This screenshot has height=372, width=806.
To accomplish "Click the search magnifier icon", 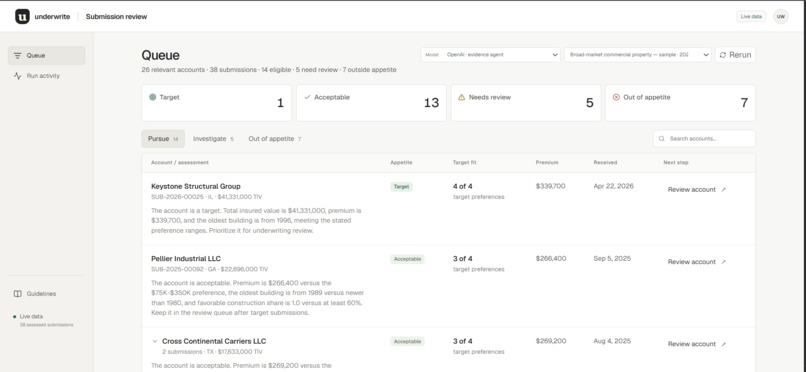I will coord(662,139).
